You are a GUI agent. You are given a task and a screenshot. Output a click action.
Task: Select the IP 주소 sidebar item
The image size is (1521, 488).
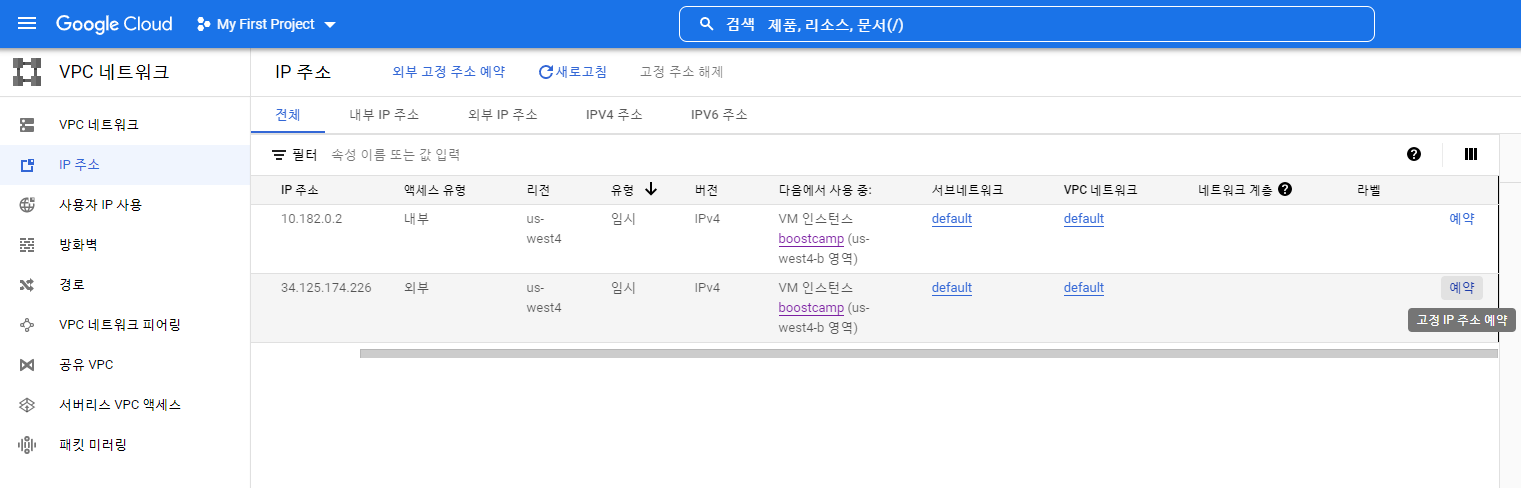click(x=125, y=165)
